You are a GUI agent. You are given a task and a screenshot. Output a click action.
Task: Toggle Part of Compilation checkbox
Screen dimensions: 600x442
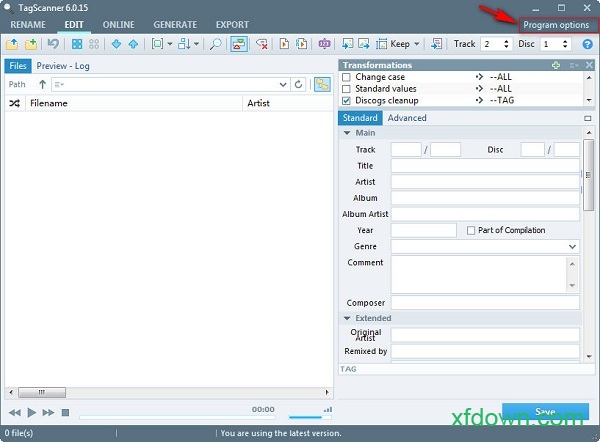click(x=471, y=230)
